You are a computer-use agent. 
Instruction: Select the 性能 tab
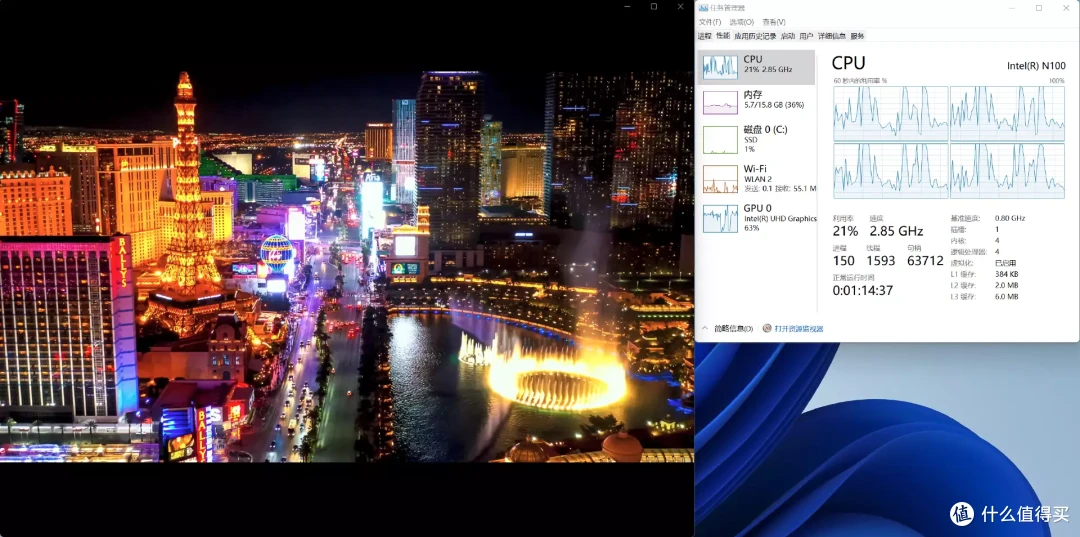click(x=723, y=36)
